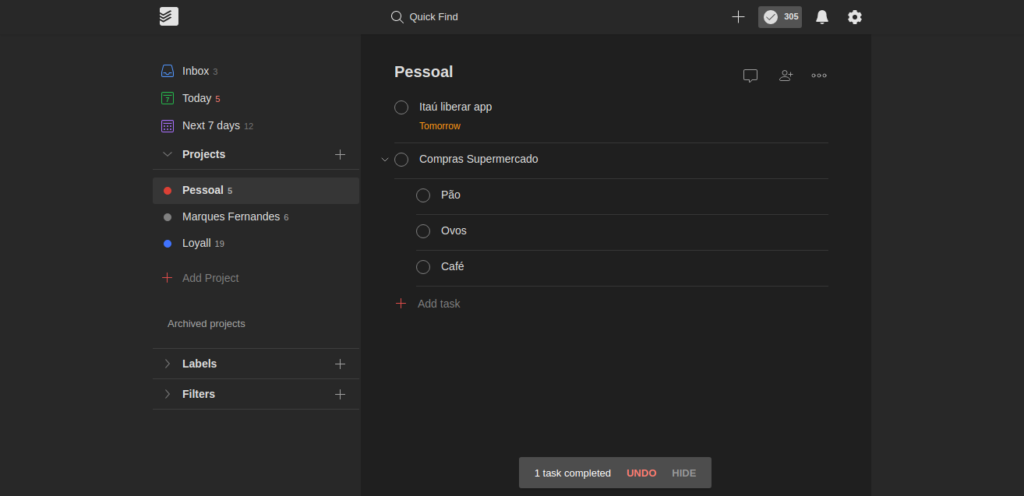
Task: Open the settings gear menu
Action: pyautogui.click(x=854, y=17)
